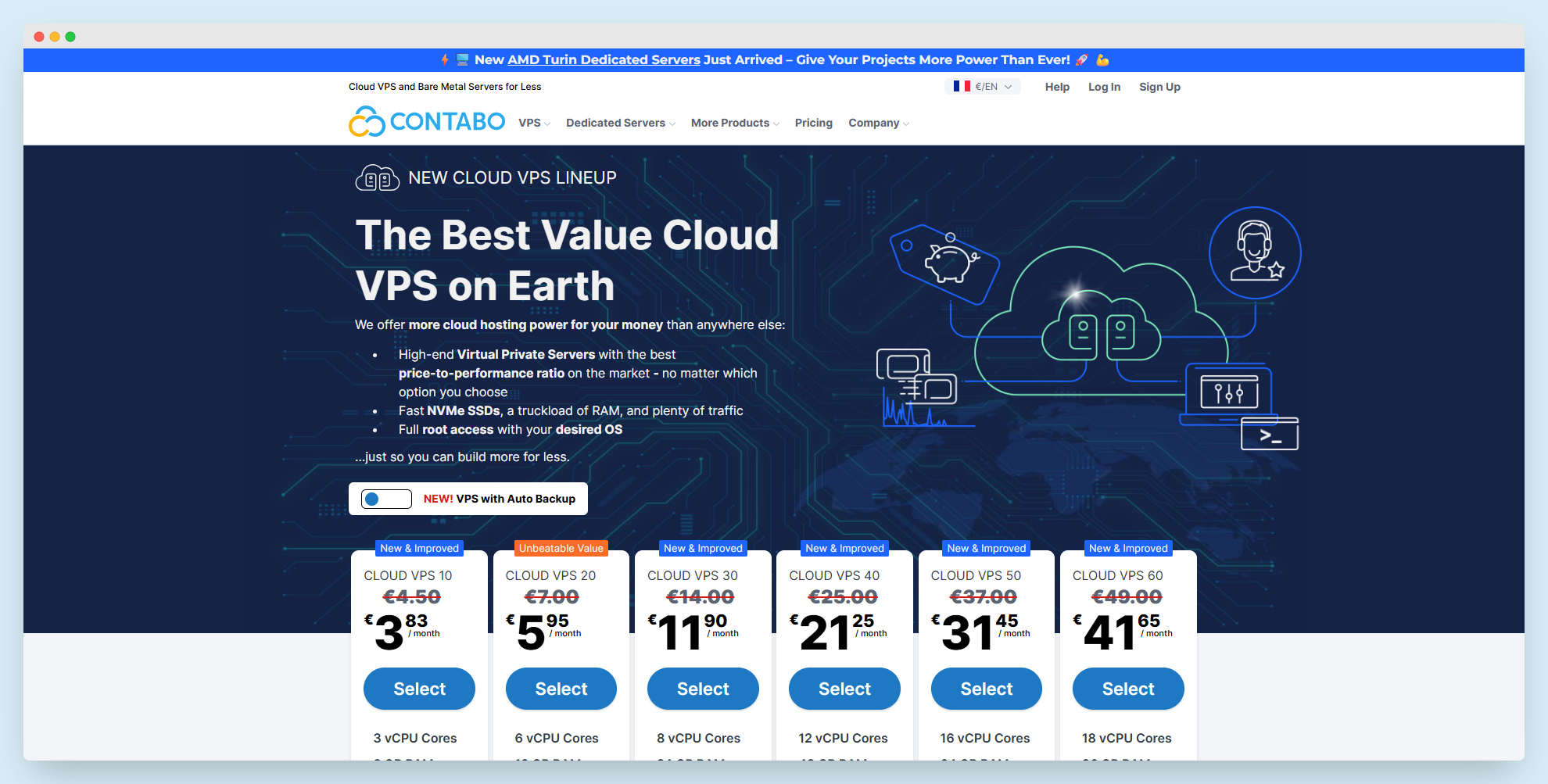Click Sign Up

coord(1159,87)
